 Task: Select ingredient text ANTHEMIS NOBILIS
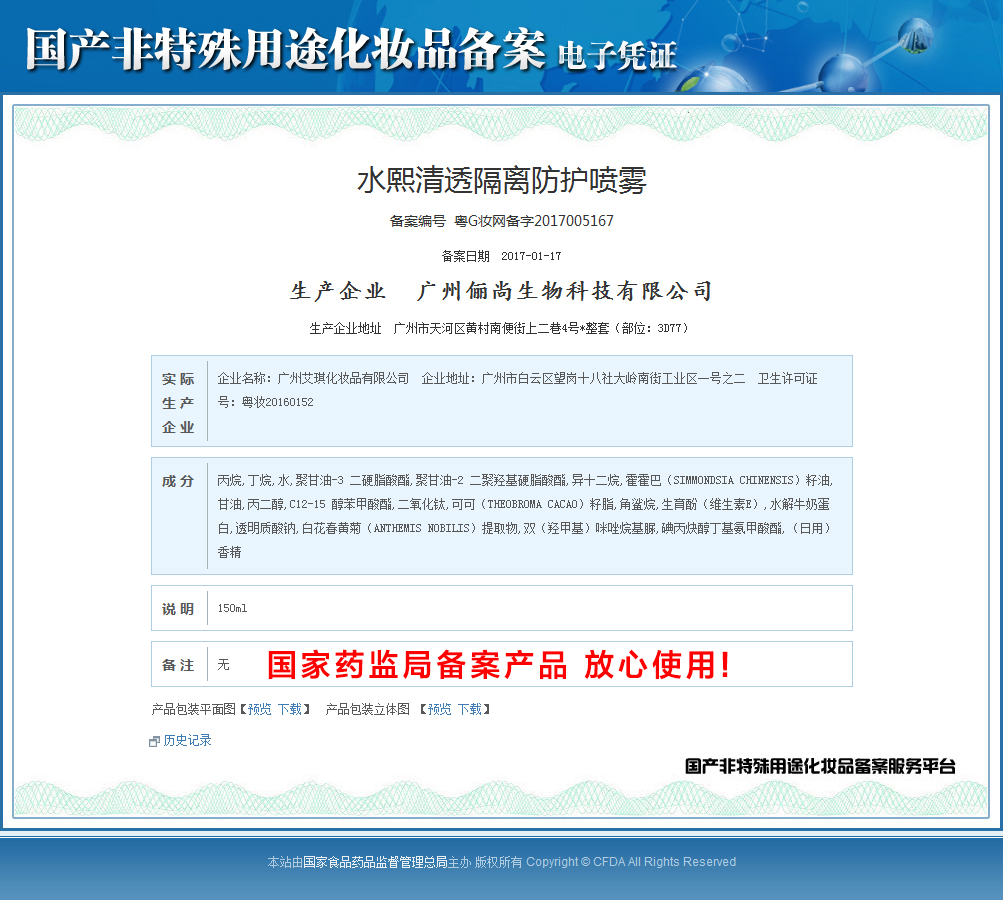tap(422, 528)
